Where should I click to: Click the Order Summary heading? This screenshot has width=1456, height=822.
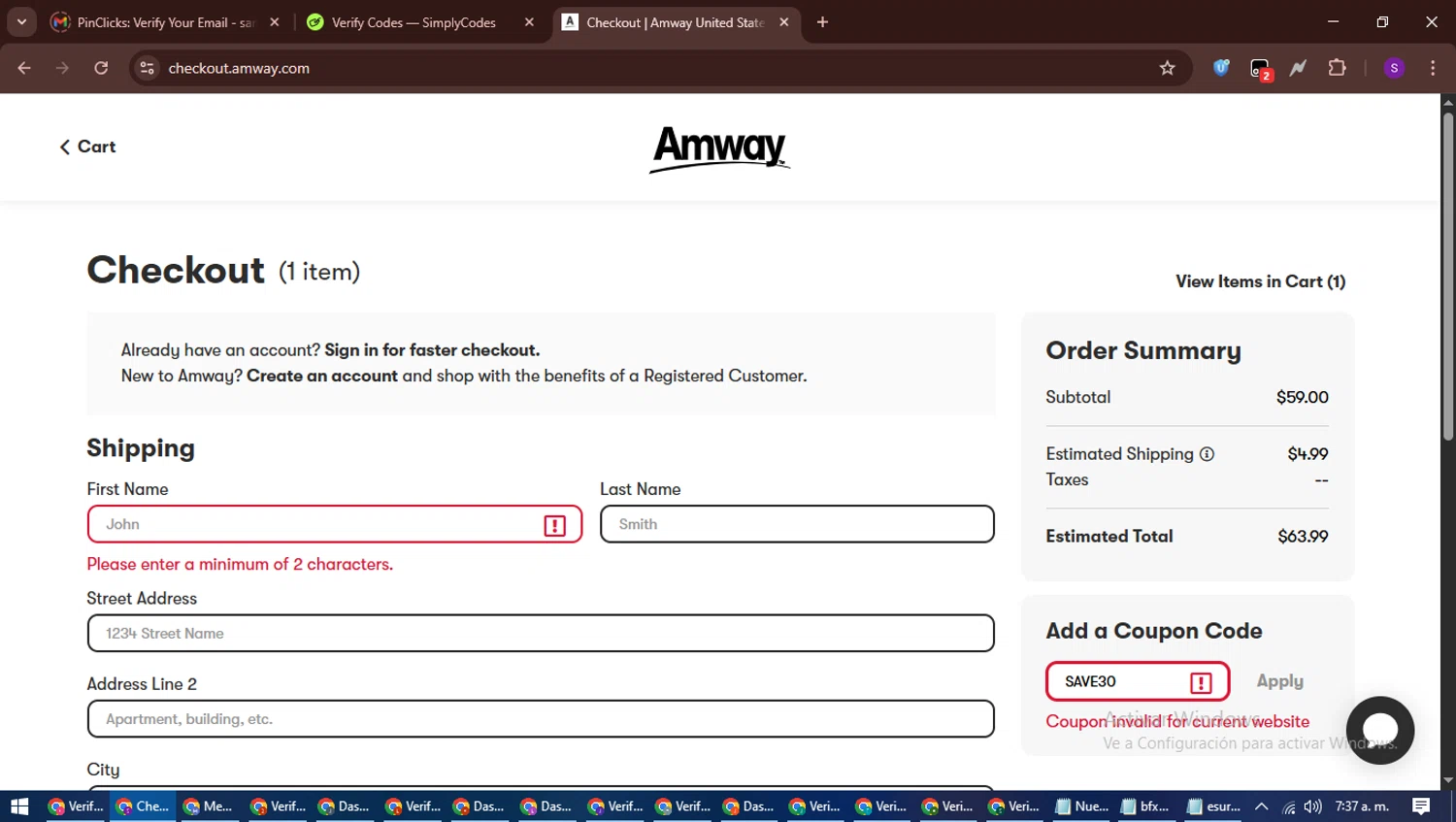point(1143,350)
